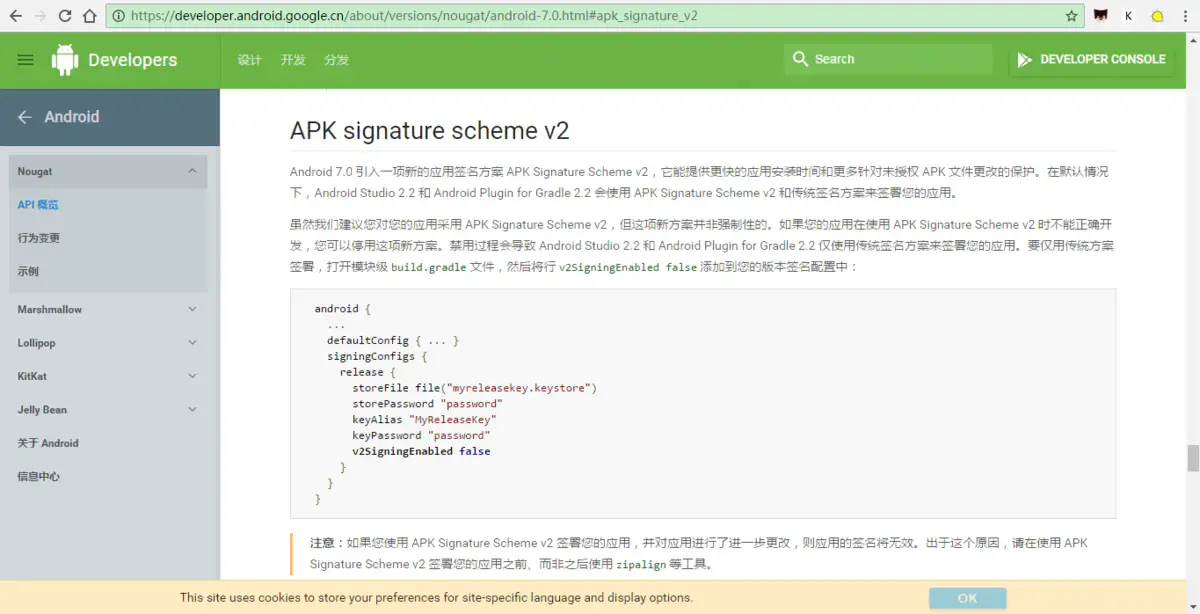Open the yellow circle extension icon
The image size is (1200, 614).
click(x=1157, y=16)
